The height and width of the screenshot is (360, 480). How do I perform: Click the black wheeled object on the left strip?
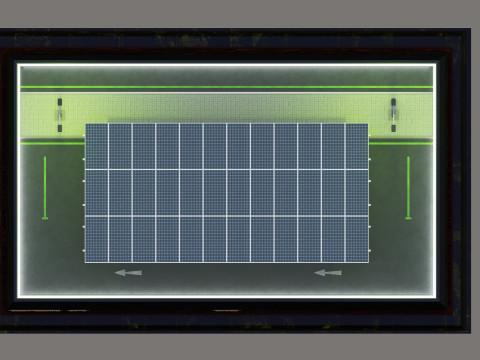tap(60, 115)
